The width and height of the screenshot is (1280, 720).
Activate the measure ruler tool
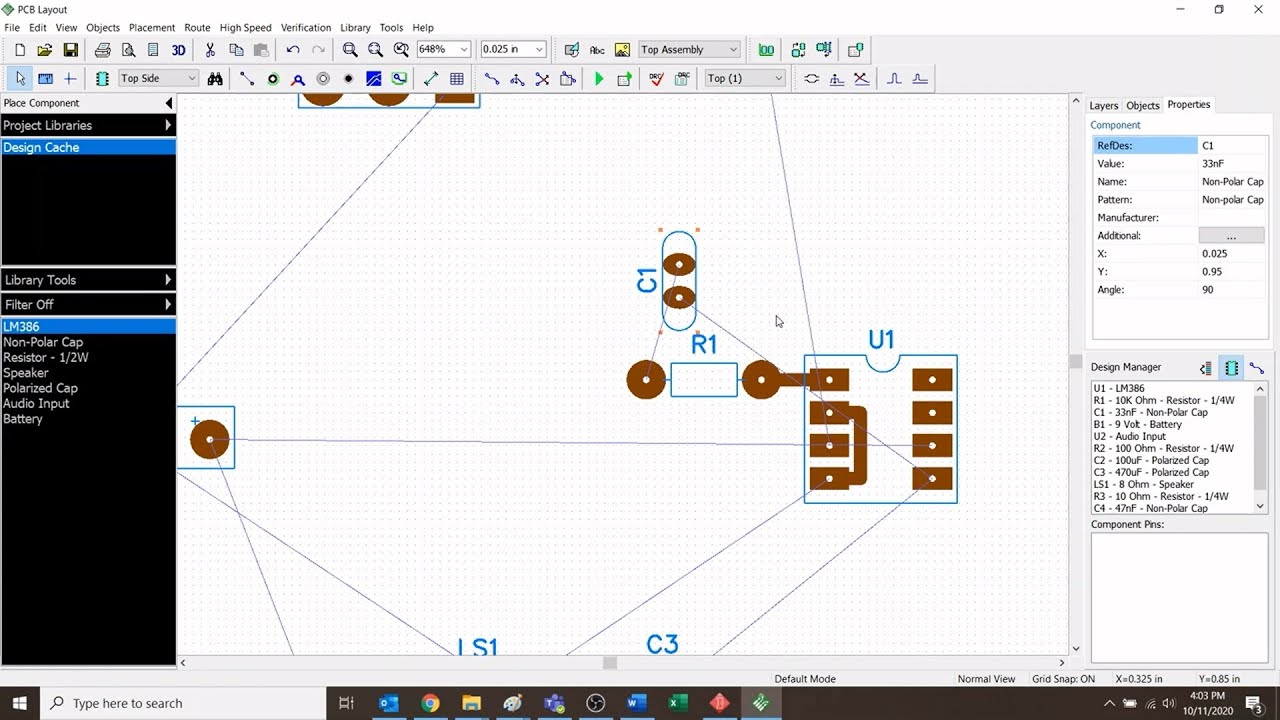coord(45,78)
